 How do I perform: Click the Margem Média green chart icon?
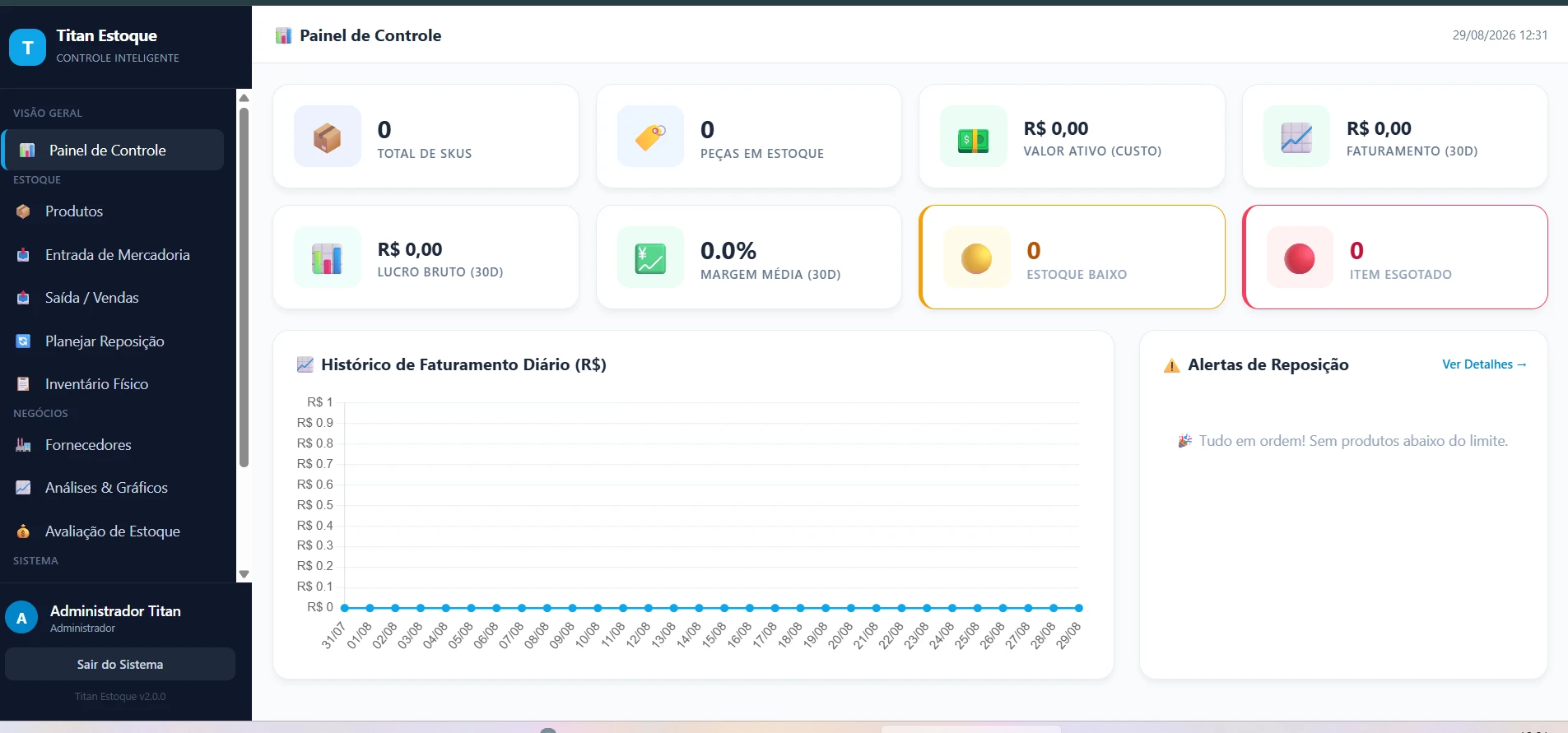click(x=650, y=257)
